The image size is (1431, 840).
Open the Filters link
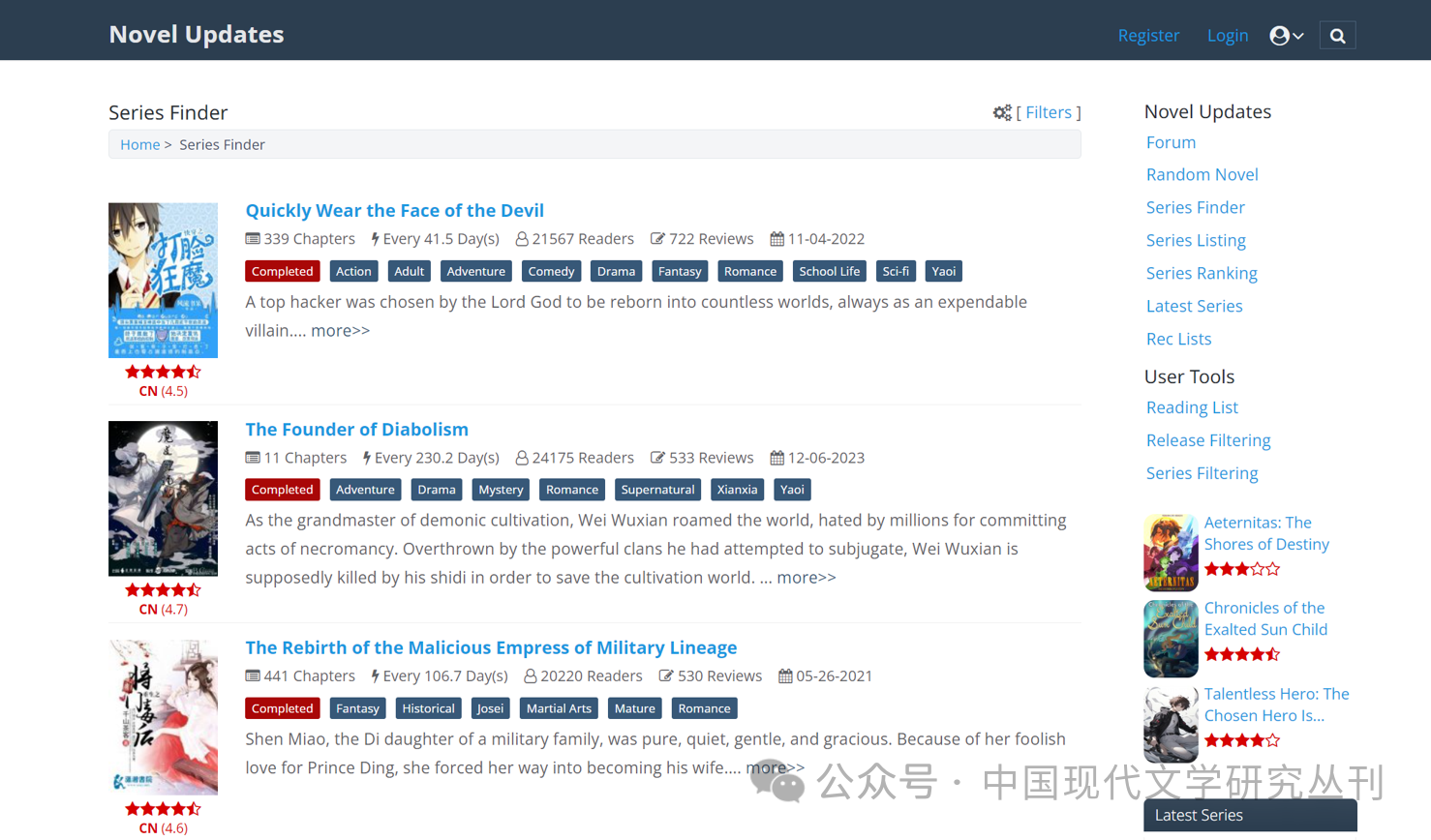pos(1048,112)
